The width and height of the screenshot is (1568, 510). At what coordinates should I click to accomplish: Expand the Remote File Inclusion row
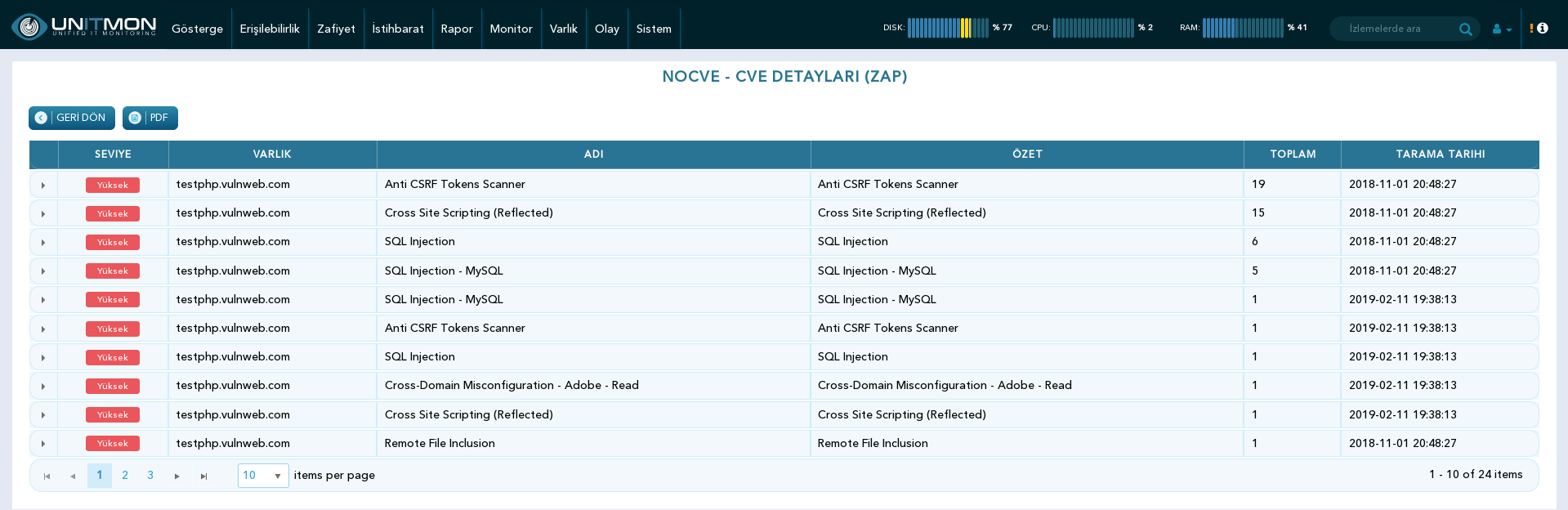pyautogui.click(x=43, y=444)
